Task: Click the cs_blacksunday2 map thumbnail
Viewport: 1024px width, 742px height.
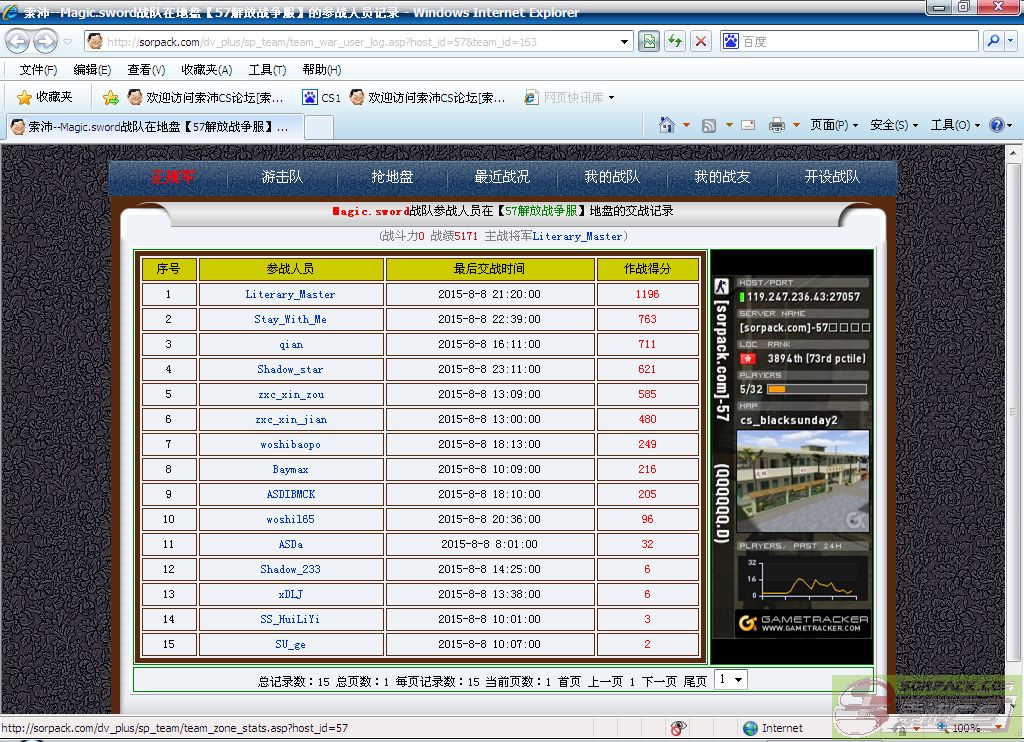Action: (803, 481)
